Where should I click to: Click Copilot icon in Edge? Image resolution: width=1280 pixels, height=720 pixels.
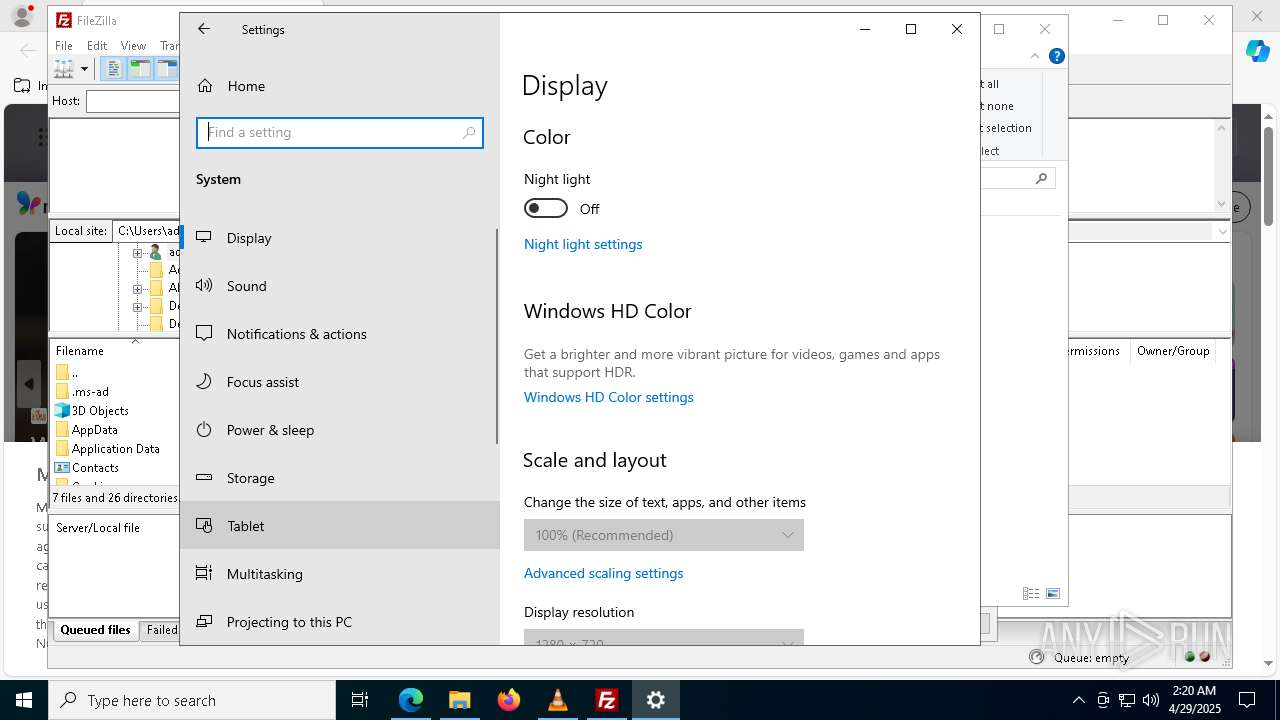[1257, 50]
